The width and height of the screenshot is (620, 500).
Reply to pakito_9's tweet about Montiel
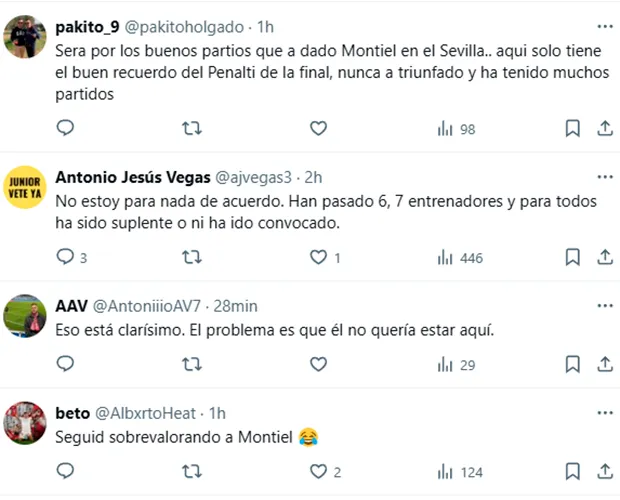(65, 128)
